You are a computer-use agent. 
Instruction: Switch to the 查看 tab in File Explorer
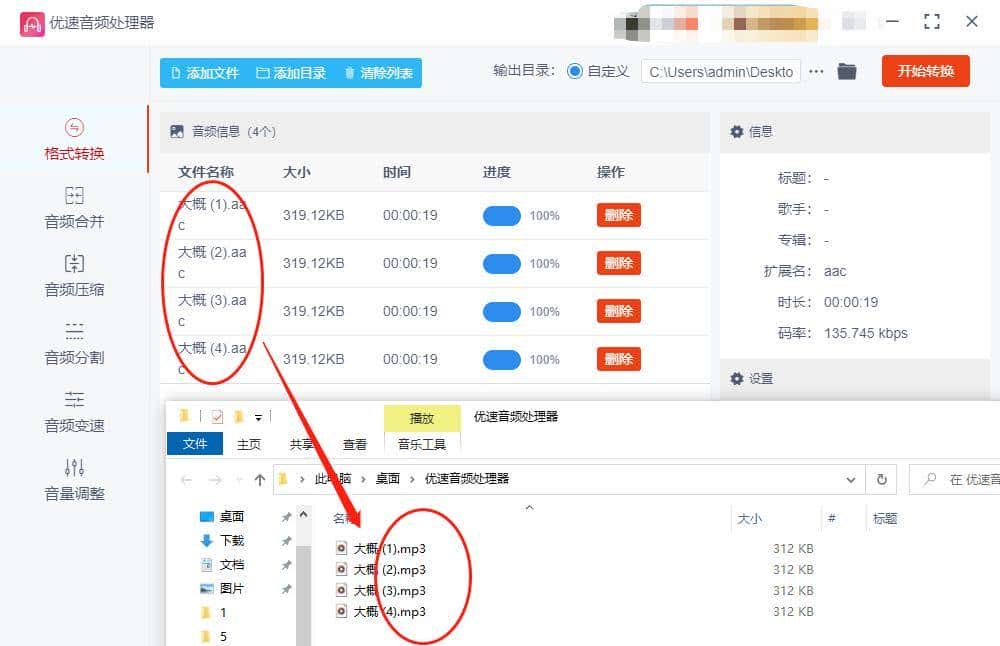tap(356, 443)
